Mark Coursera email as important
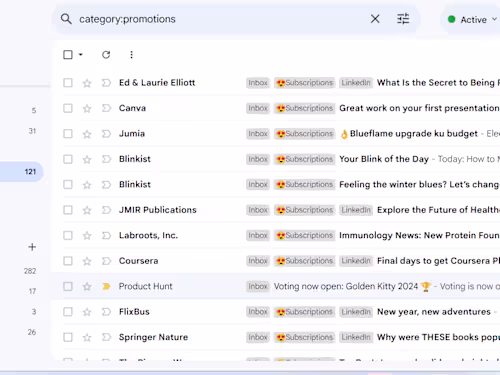This screenshot has width=500, height=375. (x=106, y=261)
